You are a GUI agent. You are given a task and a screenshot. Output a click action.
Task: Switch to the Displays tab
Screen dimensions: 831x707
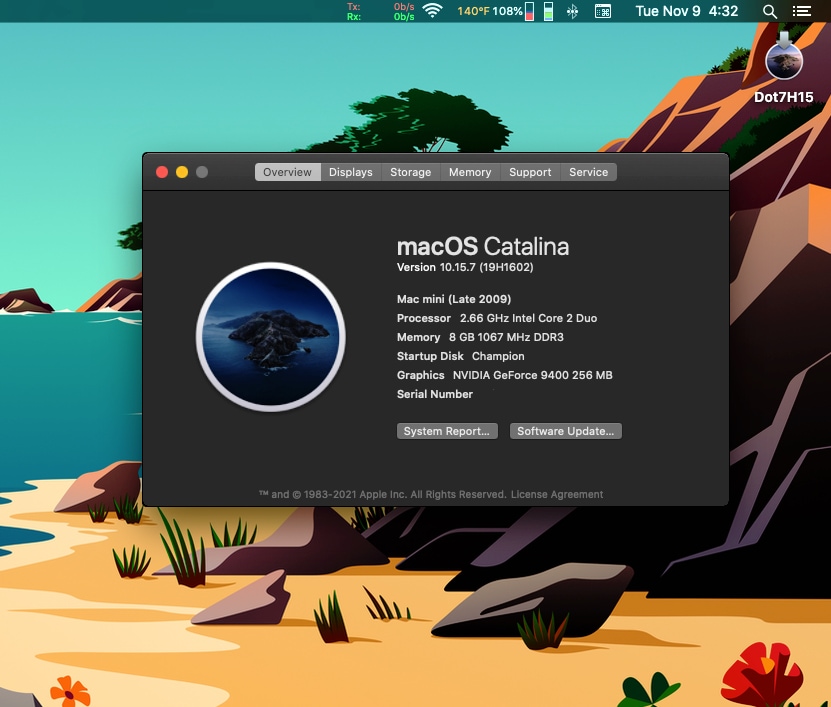(350, 172)
